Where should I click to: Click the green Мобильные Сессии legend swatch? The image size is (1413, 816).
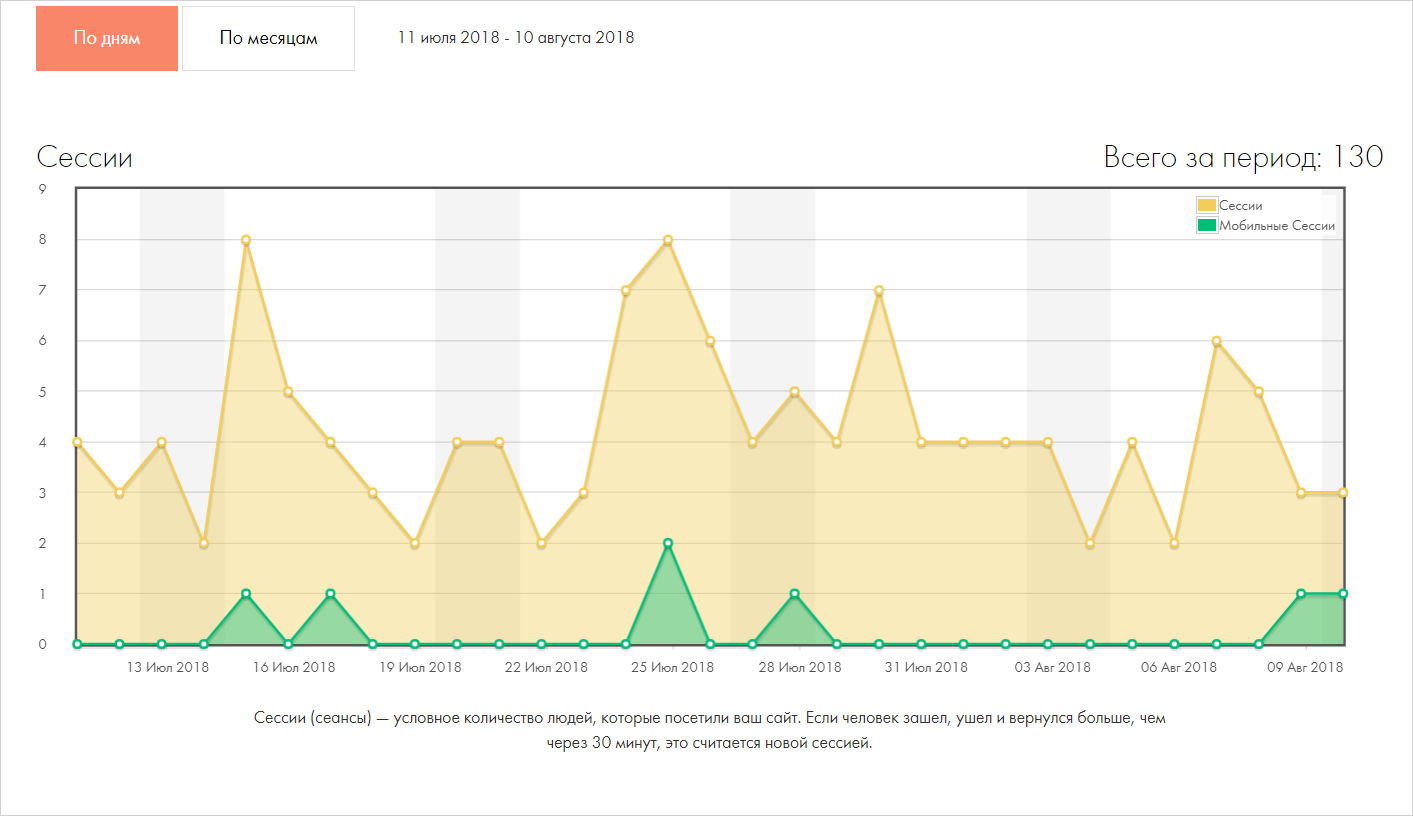[1207, 225]
